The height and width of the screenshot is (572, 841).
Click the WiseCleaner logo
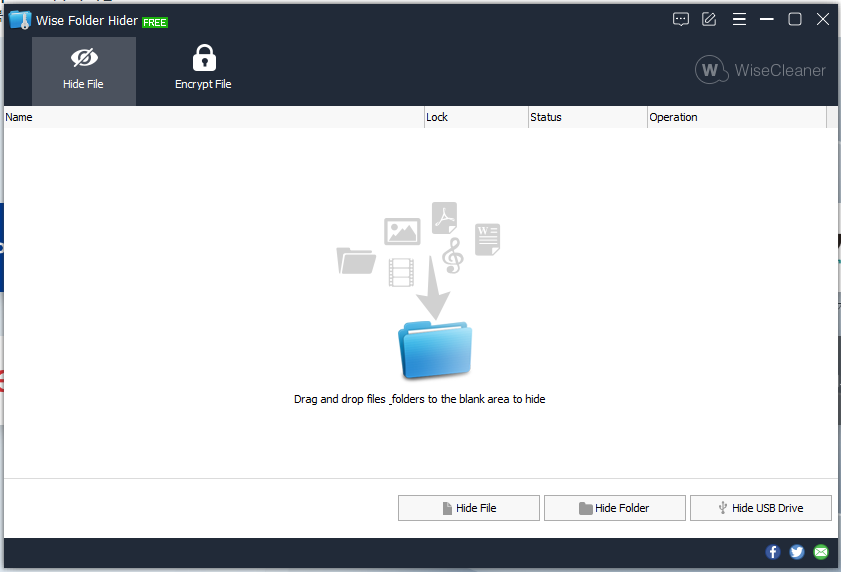coord(761,70)
